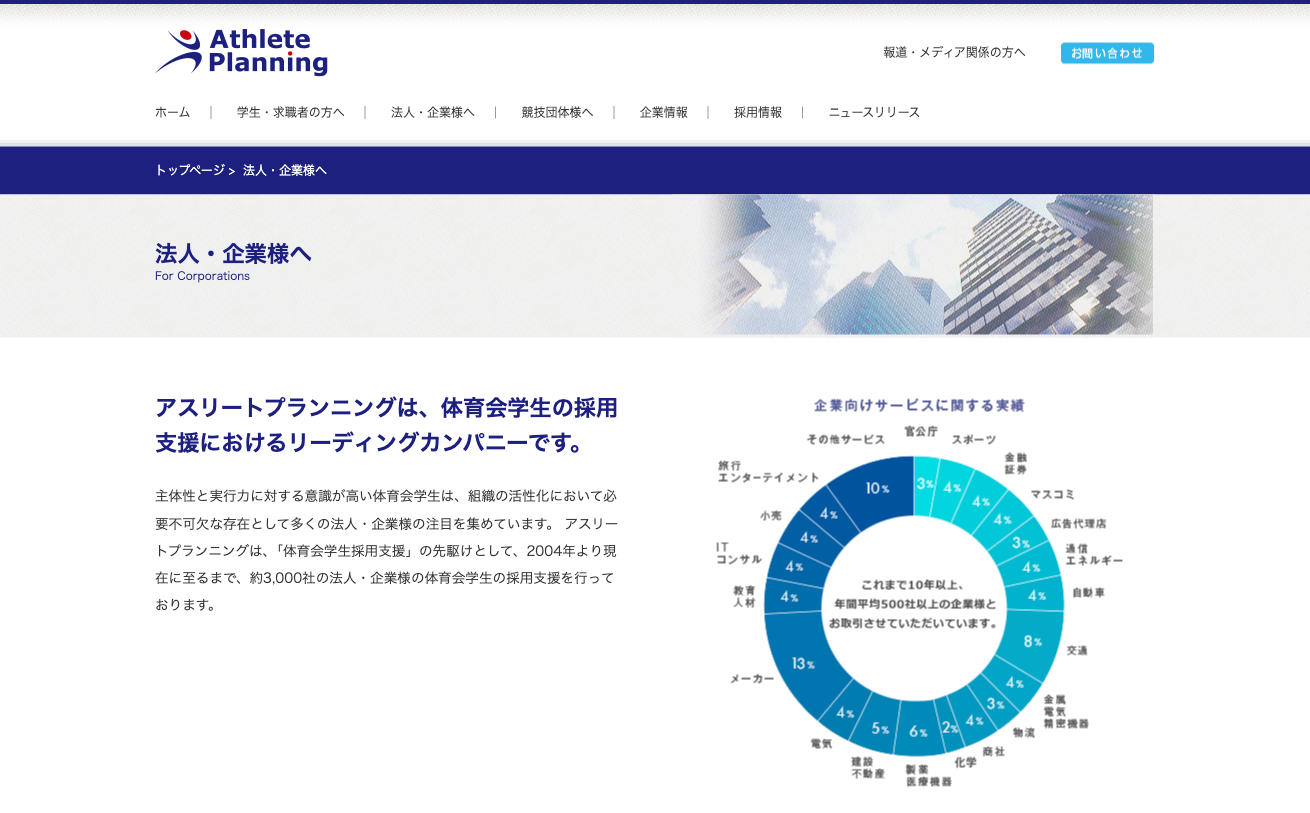This screenshot has width=1310, height=813.
Task: Go to ホーム in the navigation
Action: coord(172,112)
